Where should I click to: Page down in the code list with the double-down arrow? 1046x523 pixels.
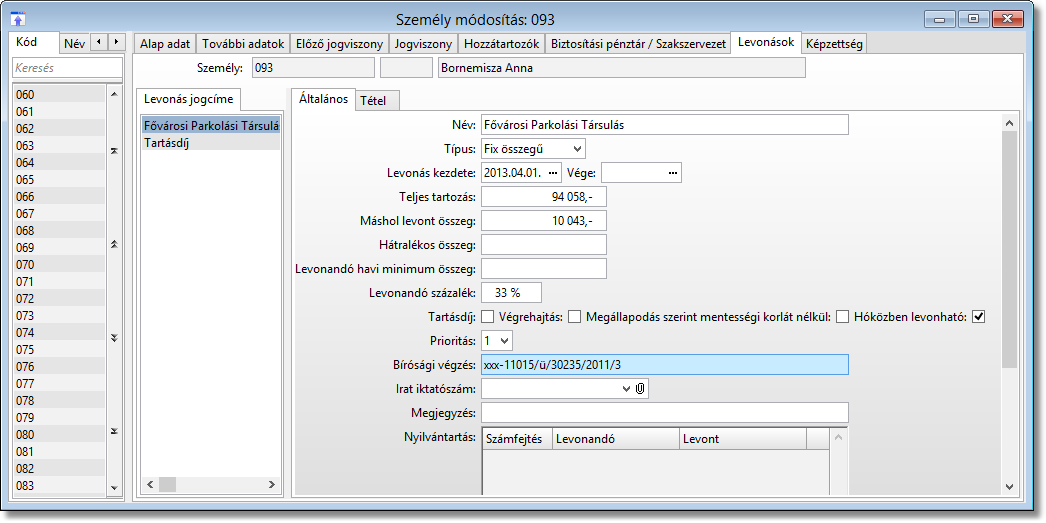113,338
